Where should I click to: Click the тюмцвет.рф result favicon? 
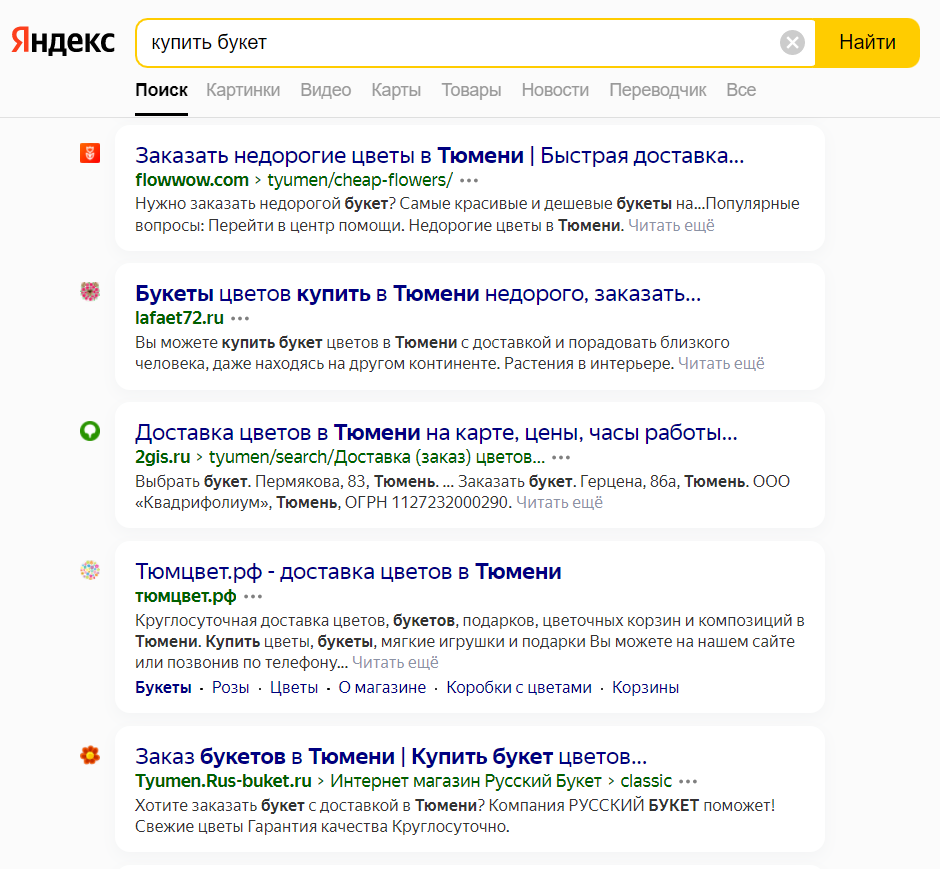pyautogui.click(x=90, y=570)
